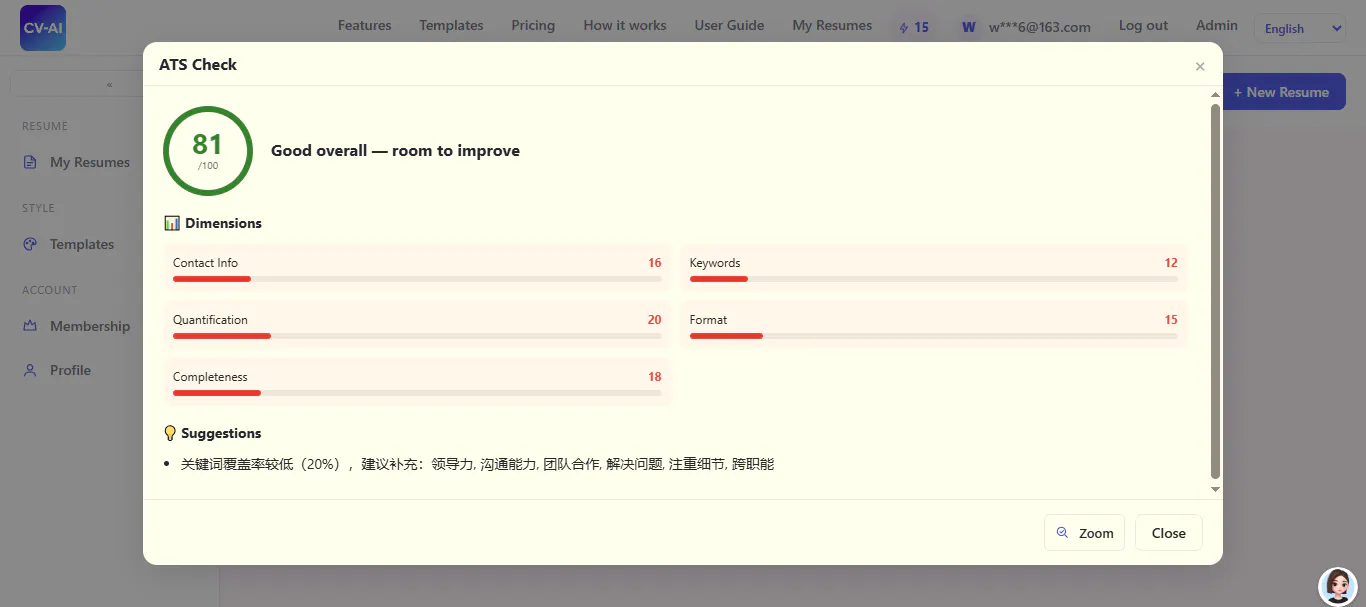
Task: Click the Zoom button in the dialog
Action: tap(1084, 533)
